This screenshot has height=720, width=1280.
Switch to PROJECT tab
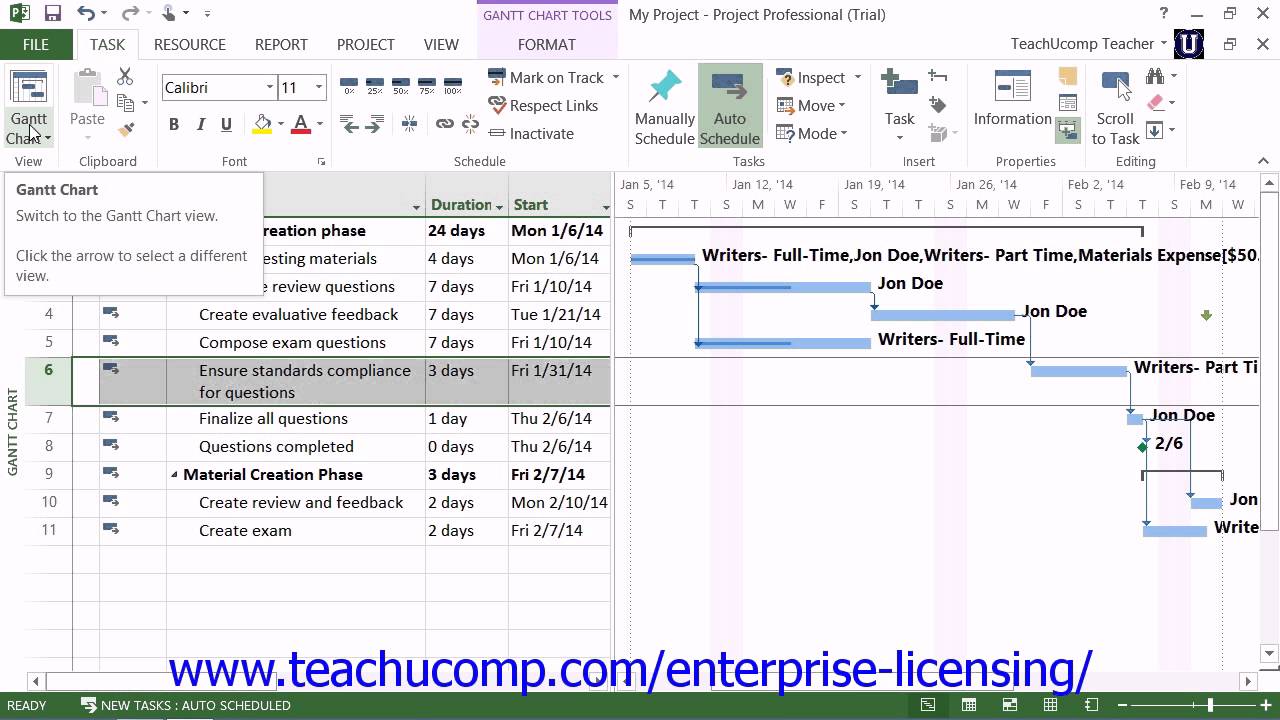tap(365, 44)
